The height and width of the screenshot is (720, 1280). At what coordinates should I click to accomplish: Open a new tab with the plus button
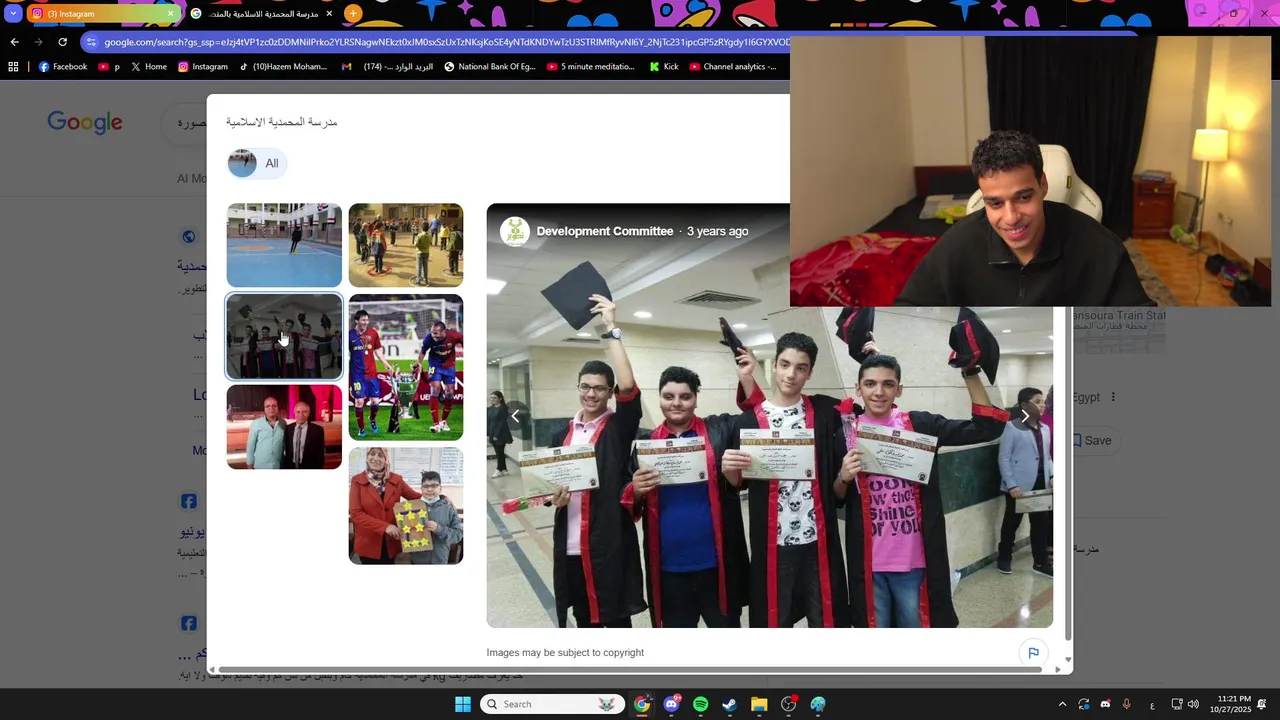tap(353, 14)
